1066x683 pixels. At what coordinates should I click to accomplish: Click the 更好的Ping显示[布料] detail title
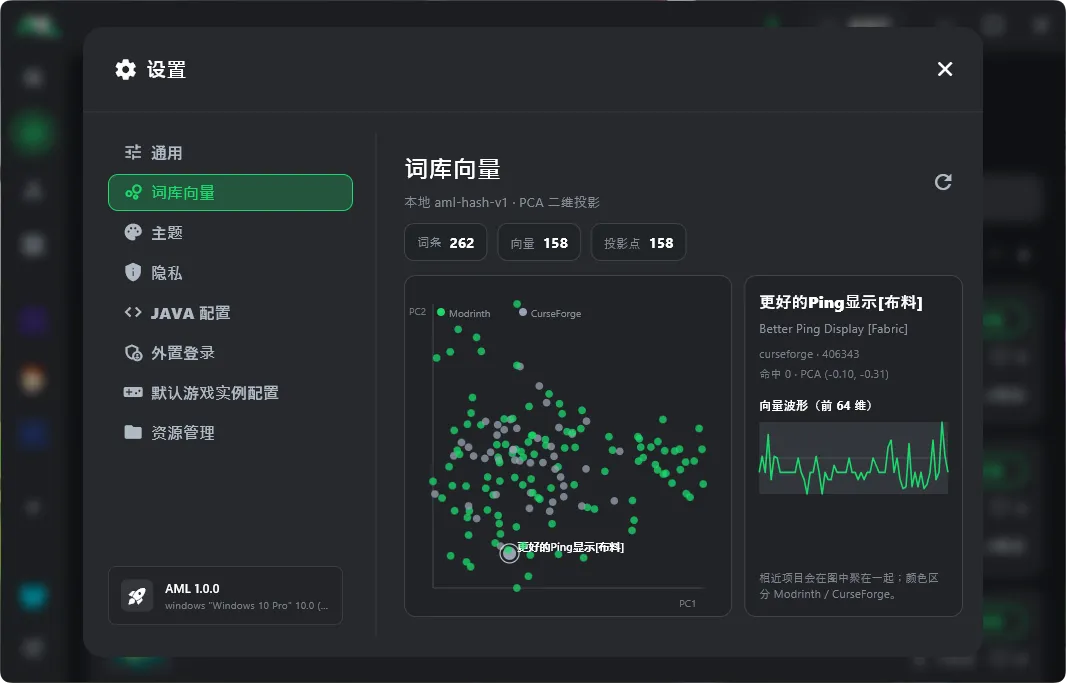[841, 302]
